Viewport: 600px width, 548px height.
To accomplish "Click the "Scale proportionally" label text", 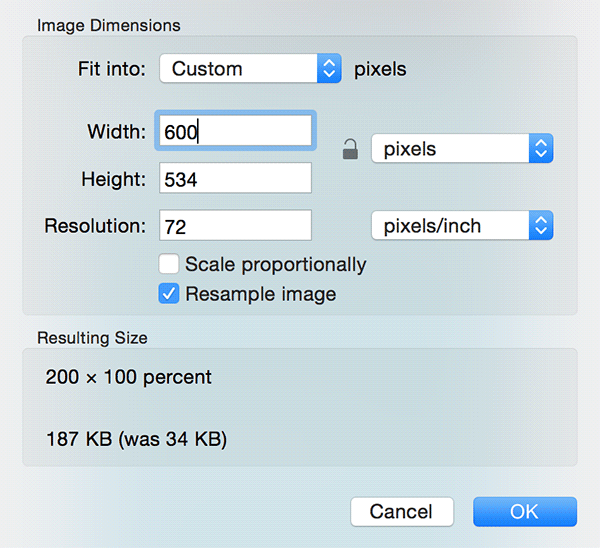I will (276, 265).
